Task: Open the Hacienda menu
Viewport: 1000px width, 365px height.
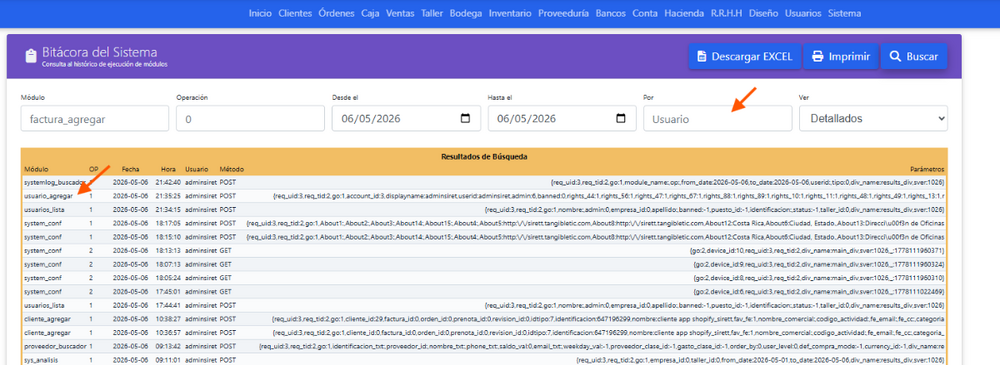Action: pos(684,13)
